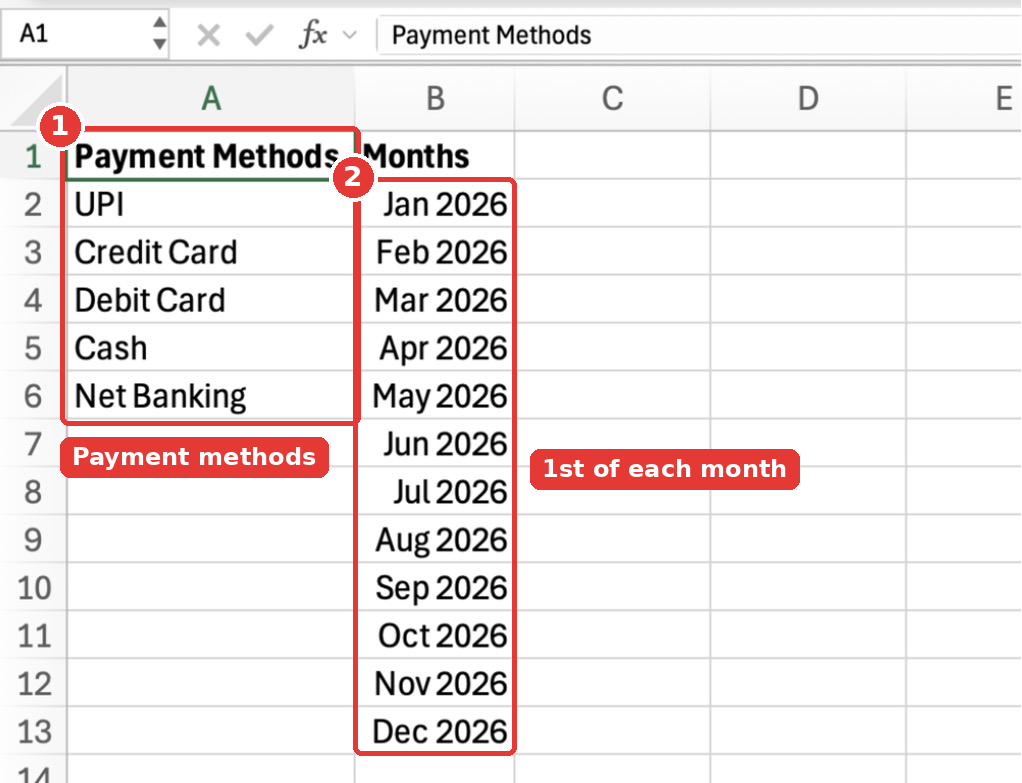Select the May 2026 cell
This screenshot has height=783, width=1022.
click(x=435, y=396)
